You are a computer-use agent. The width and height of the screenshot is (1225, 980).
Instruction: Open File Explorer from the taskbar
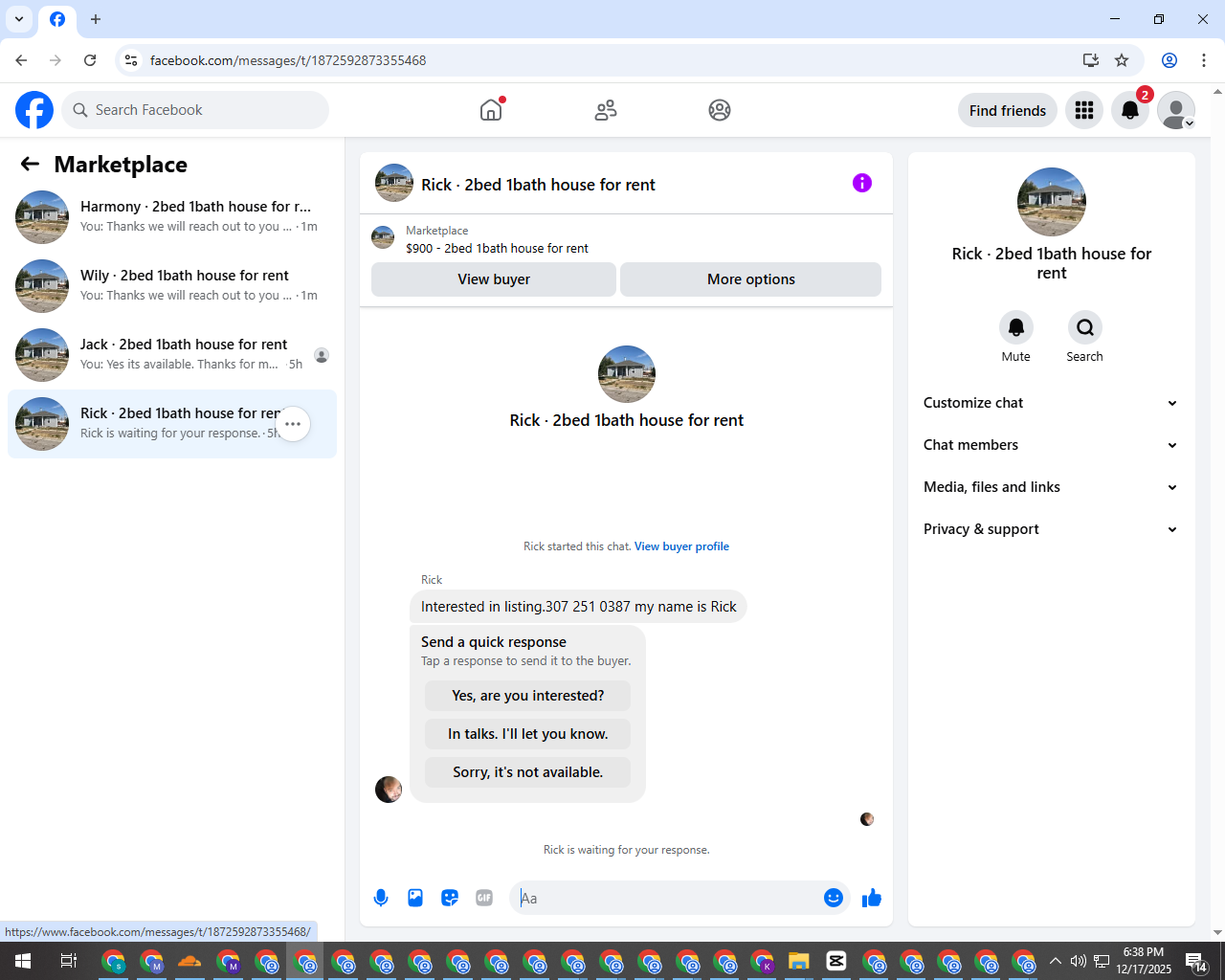point(798,961)
